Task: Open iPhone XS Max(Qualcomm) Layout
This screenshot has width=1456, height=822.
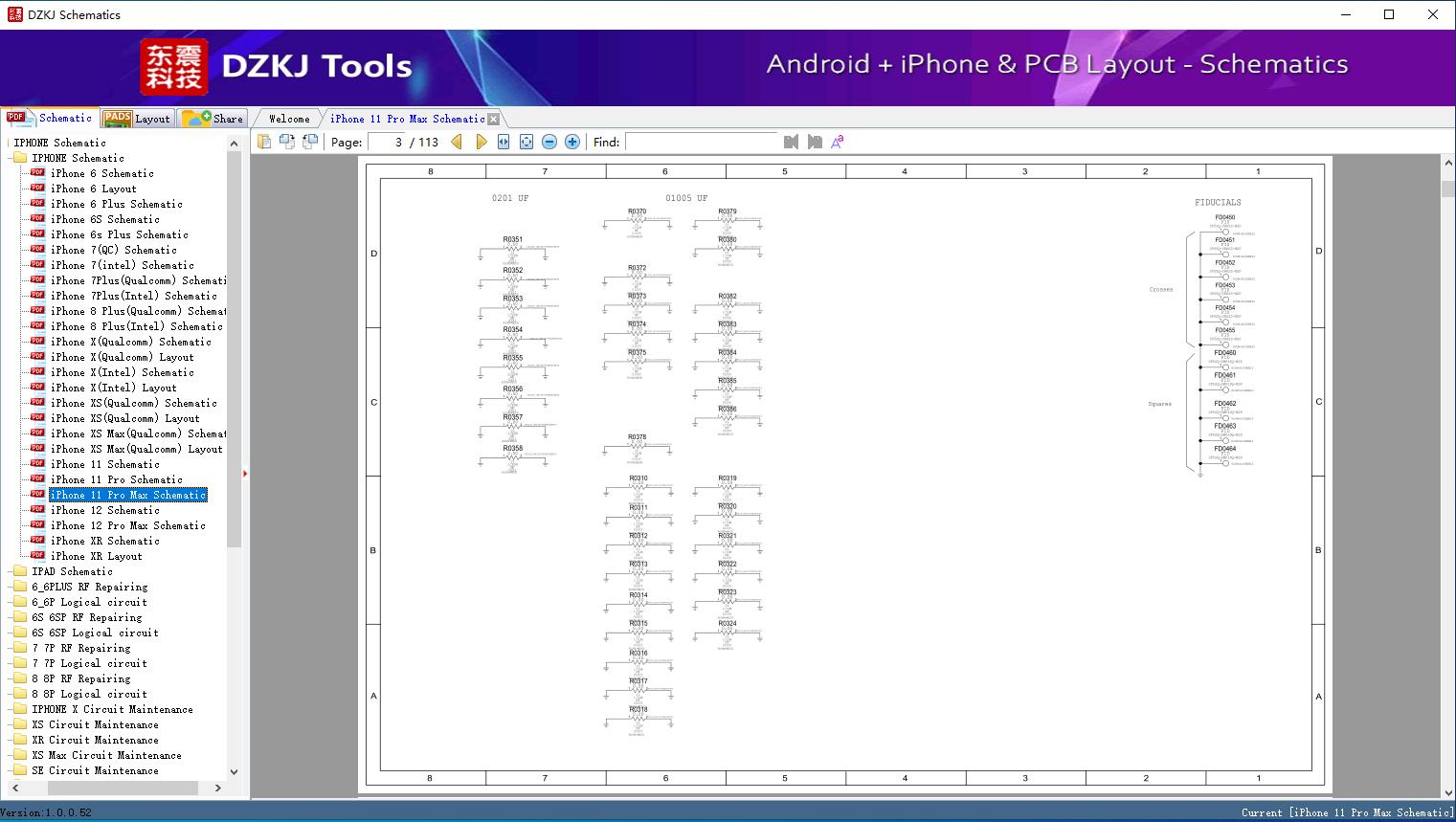Action: (137, 449)
